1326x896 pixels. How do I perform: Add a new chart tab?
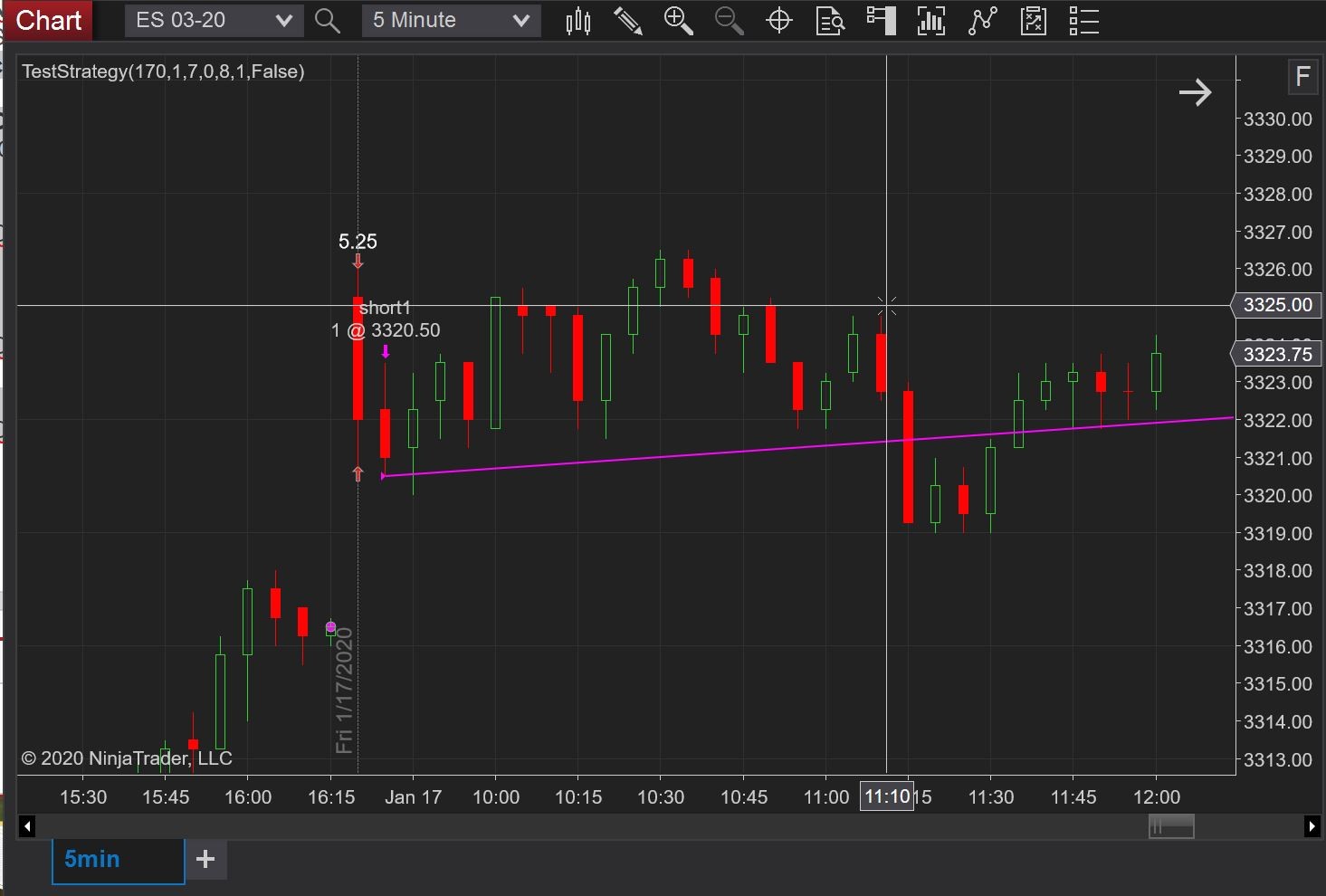[x=205, y=860]
